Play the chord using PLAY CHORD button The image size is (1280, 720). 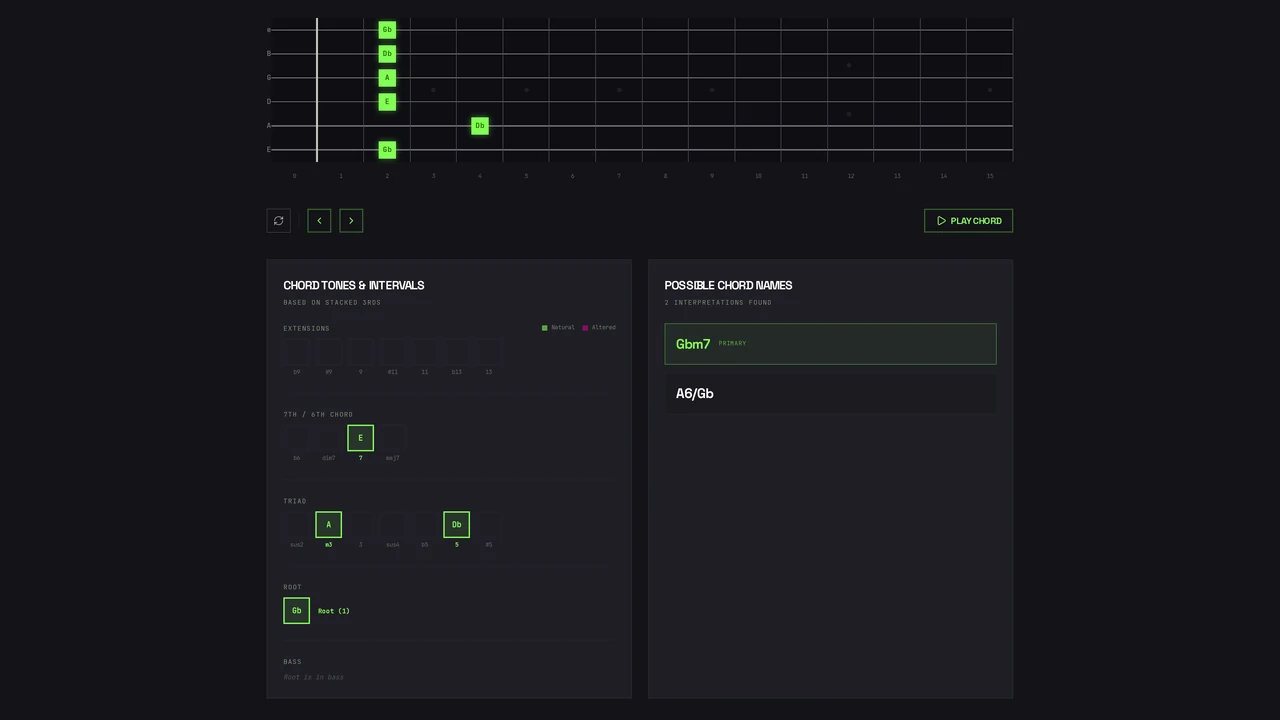click(x=968, y=221)
